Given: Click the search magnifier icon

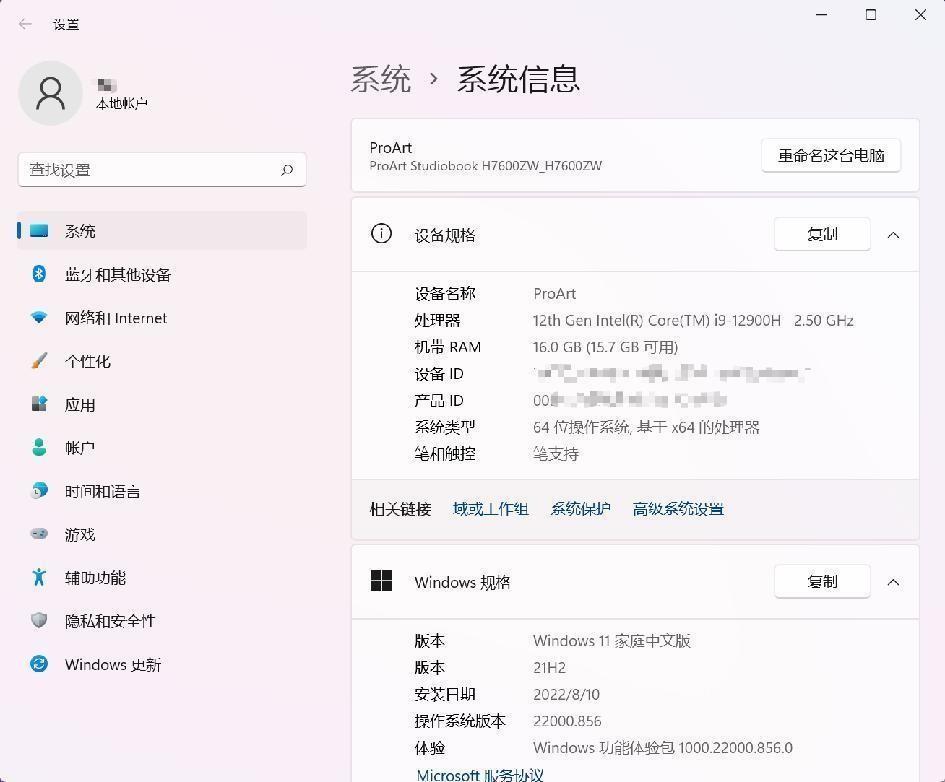Looking at the screenshot, I should pyautogui.click(x=287, y=170).
